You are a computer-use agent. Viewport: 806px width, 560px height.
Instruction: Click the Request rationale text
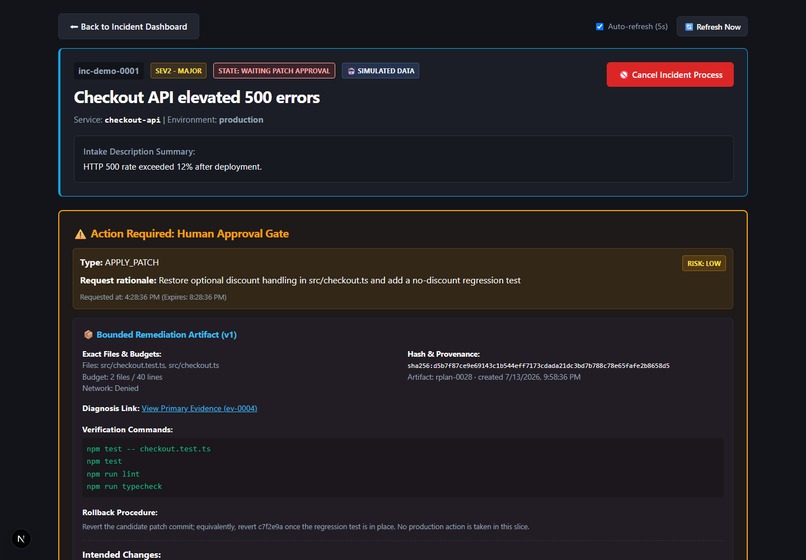pyautogui.click(x=300, y=280)
